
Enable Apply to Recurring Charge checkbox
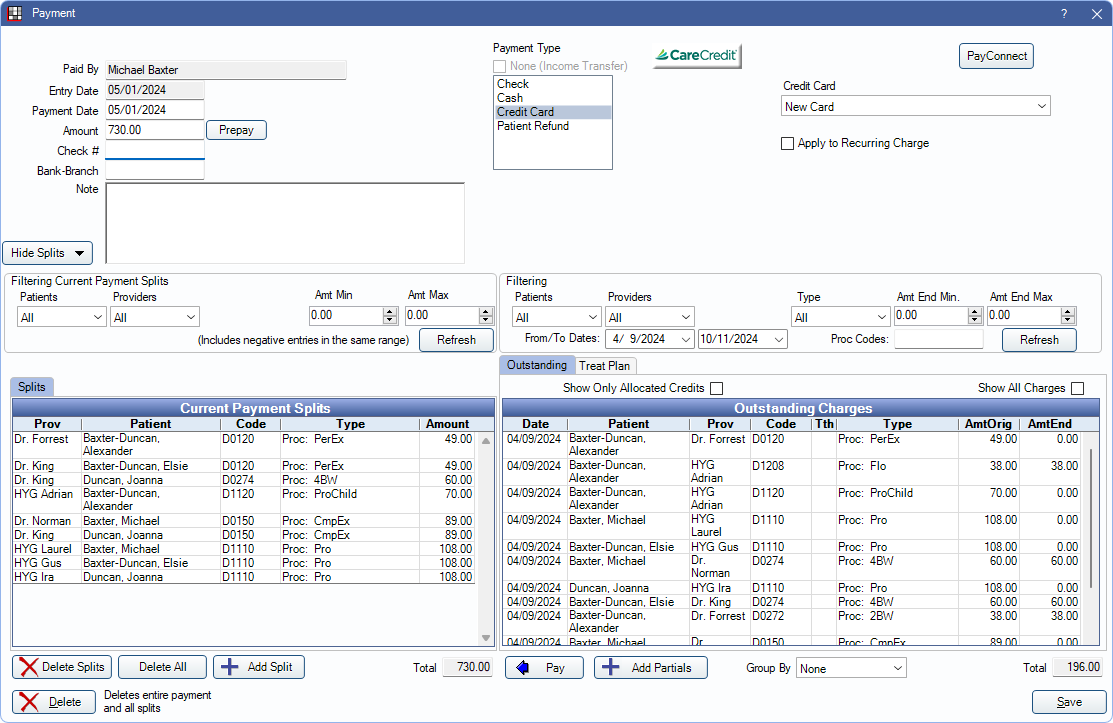pos(788,143)
